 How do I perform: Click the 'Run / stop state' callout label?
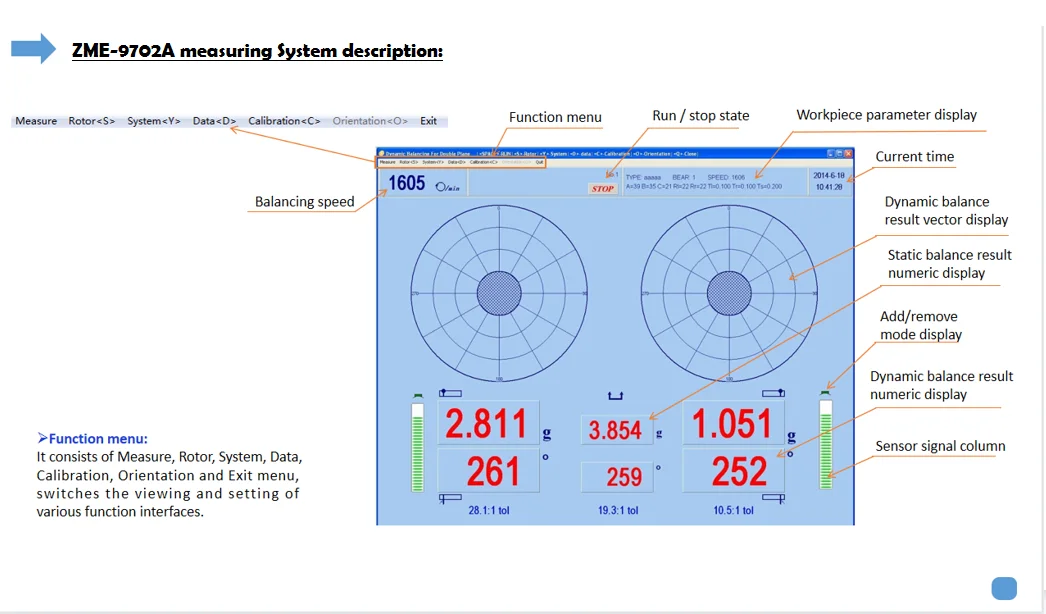700,115
